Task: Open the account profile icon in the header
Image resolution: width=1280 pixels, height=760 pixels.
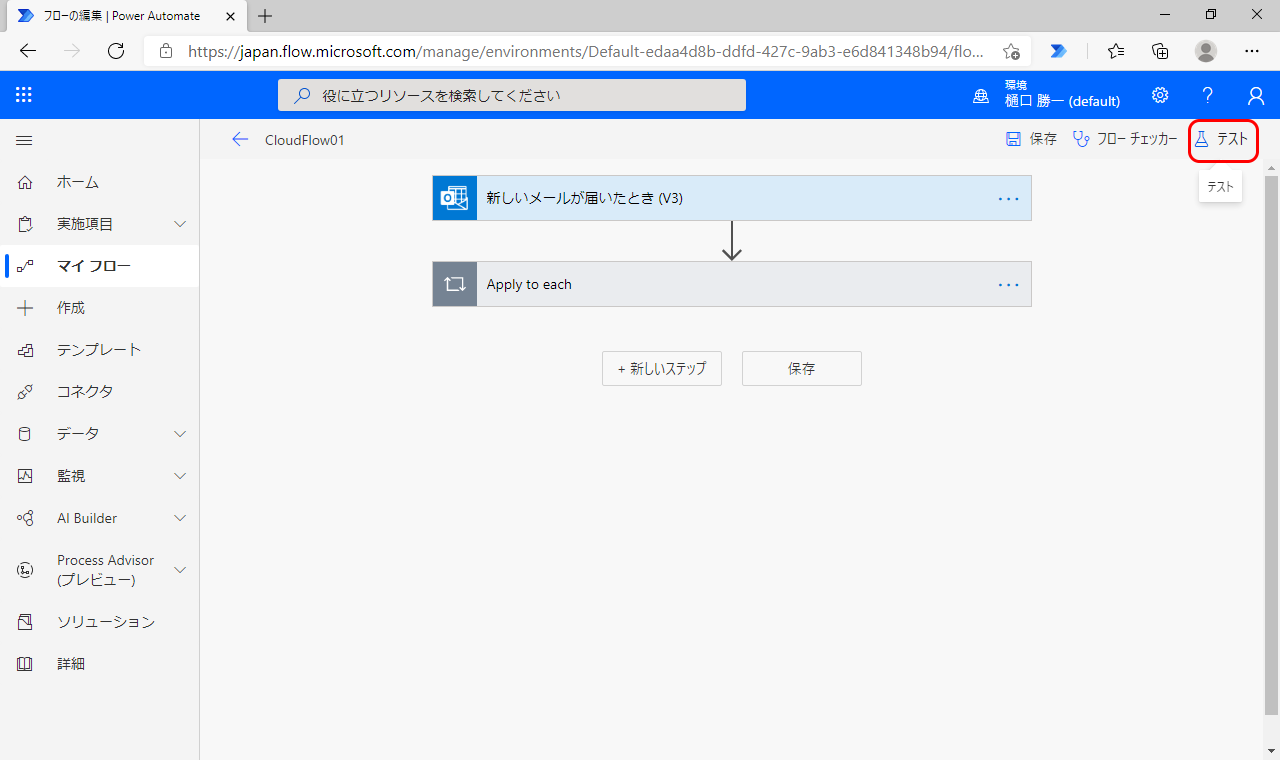Action: [x=1256, y=95]
